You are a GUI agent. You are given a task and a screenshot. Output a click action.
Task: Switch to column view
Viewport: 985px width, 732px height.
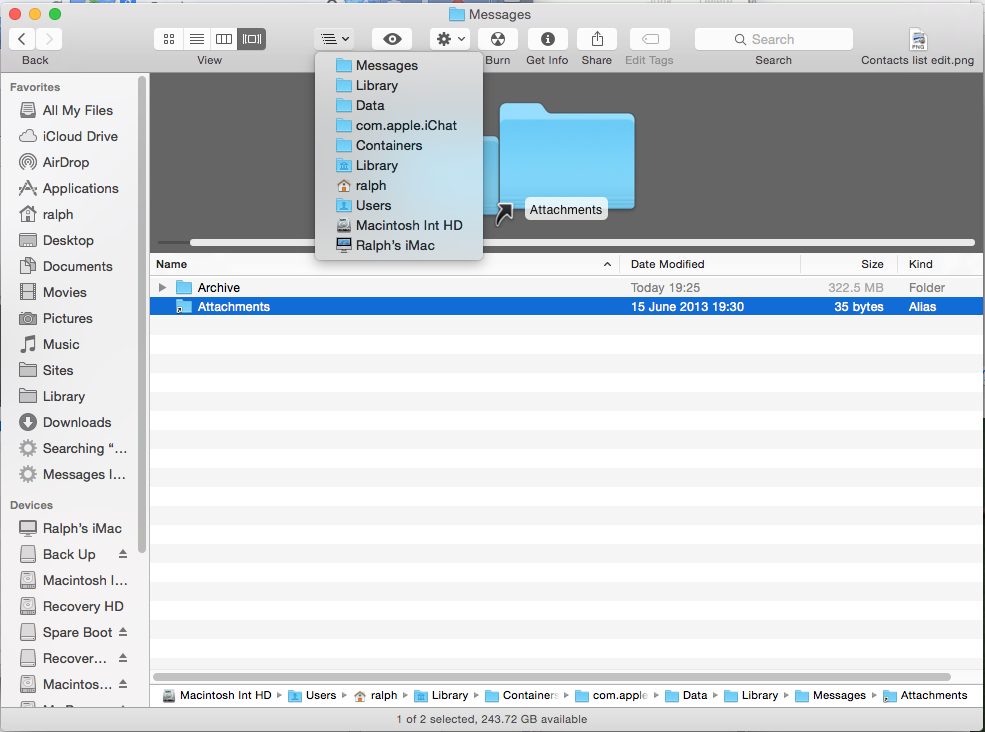(x=224, y=39)
